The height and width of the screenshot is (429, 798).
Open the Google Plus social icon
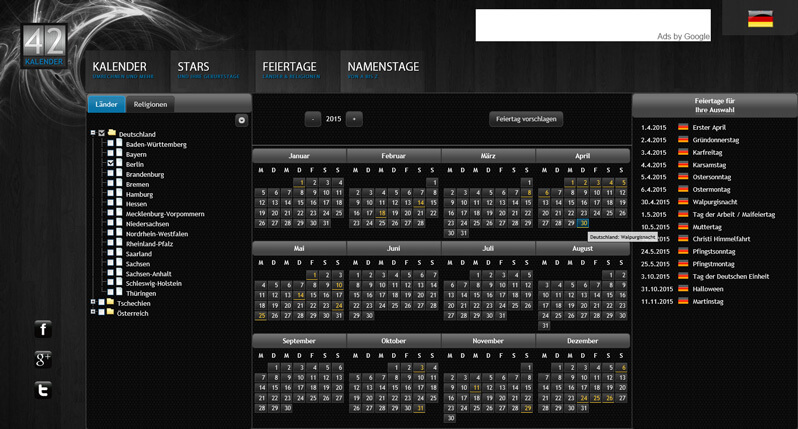coord(42,360)
